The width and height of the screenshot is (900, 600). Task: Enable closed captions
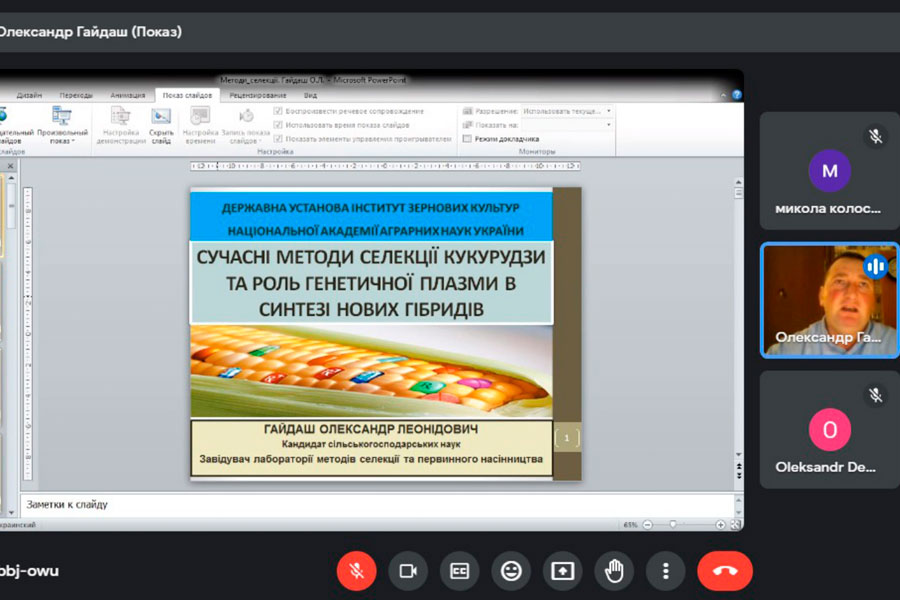460,570
